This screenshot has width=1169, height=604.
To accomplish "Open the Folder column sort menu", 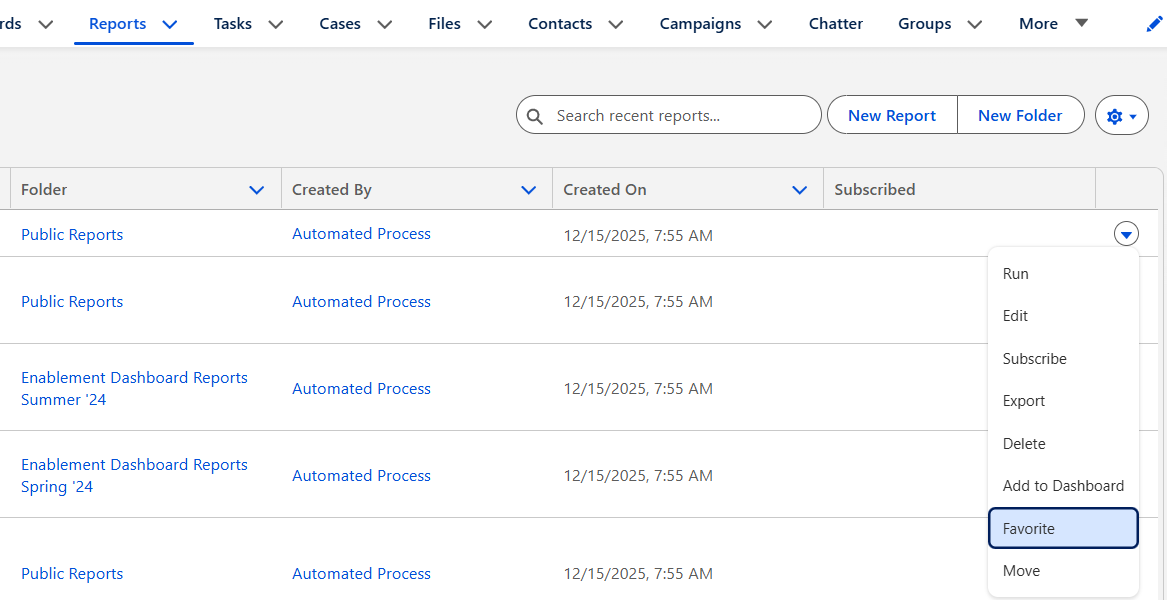I will [x=257, y=190].
